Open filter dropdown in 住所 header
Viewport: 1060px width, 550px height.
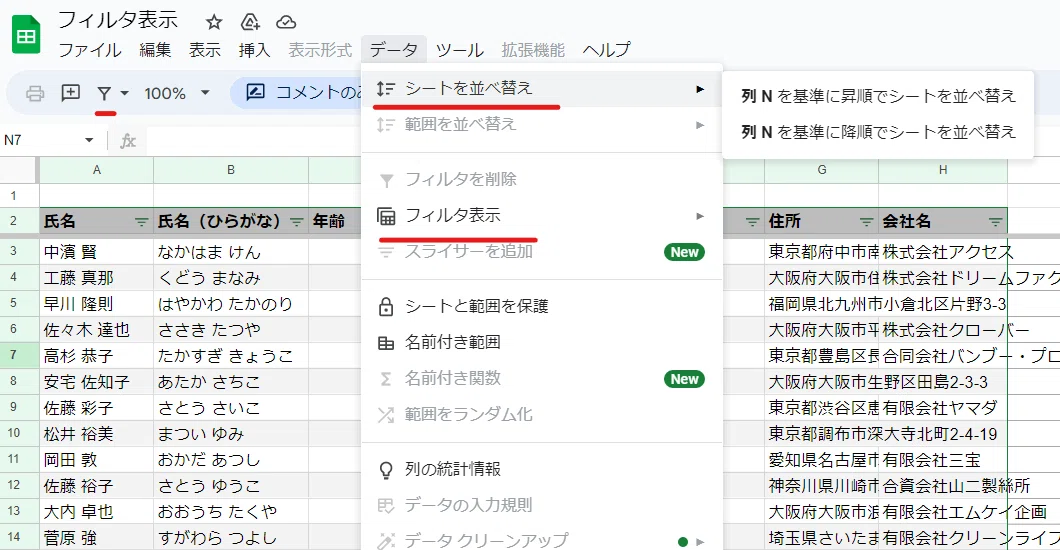tap(867, 222)
